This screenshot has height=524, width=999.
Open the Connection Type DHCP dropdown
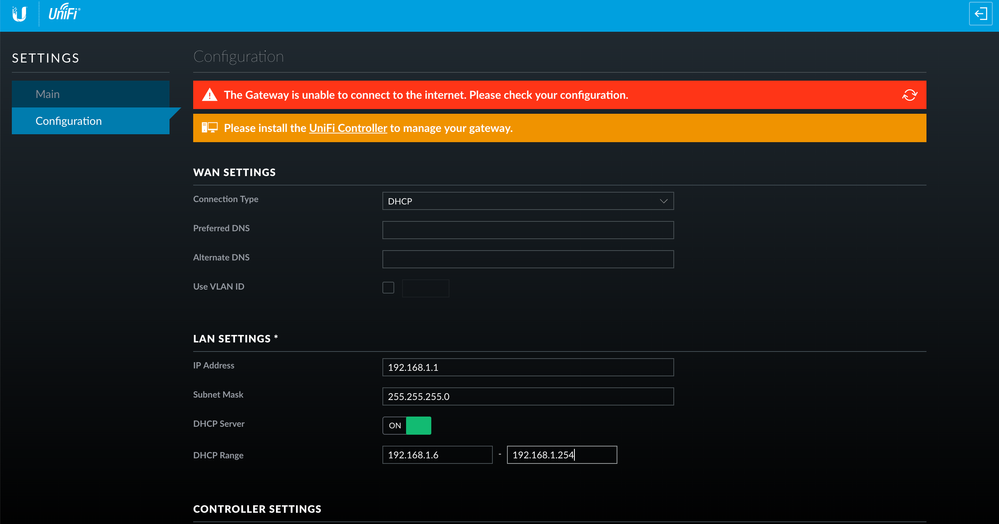[x=528, y=201]
